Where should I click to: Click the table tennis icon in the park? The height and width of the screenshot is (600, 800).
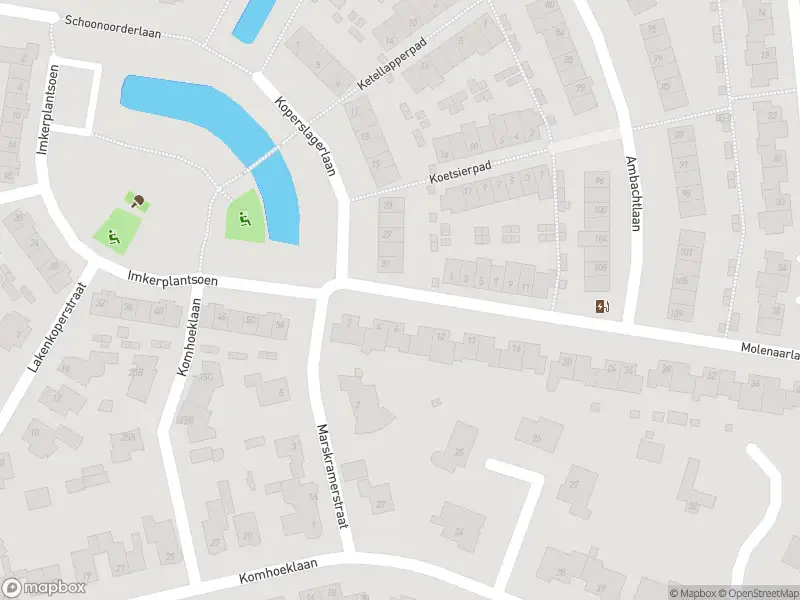138,202
